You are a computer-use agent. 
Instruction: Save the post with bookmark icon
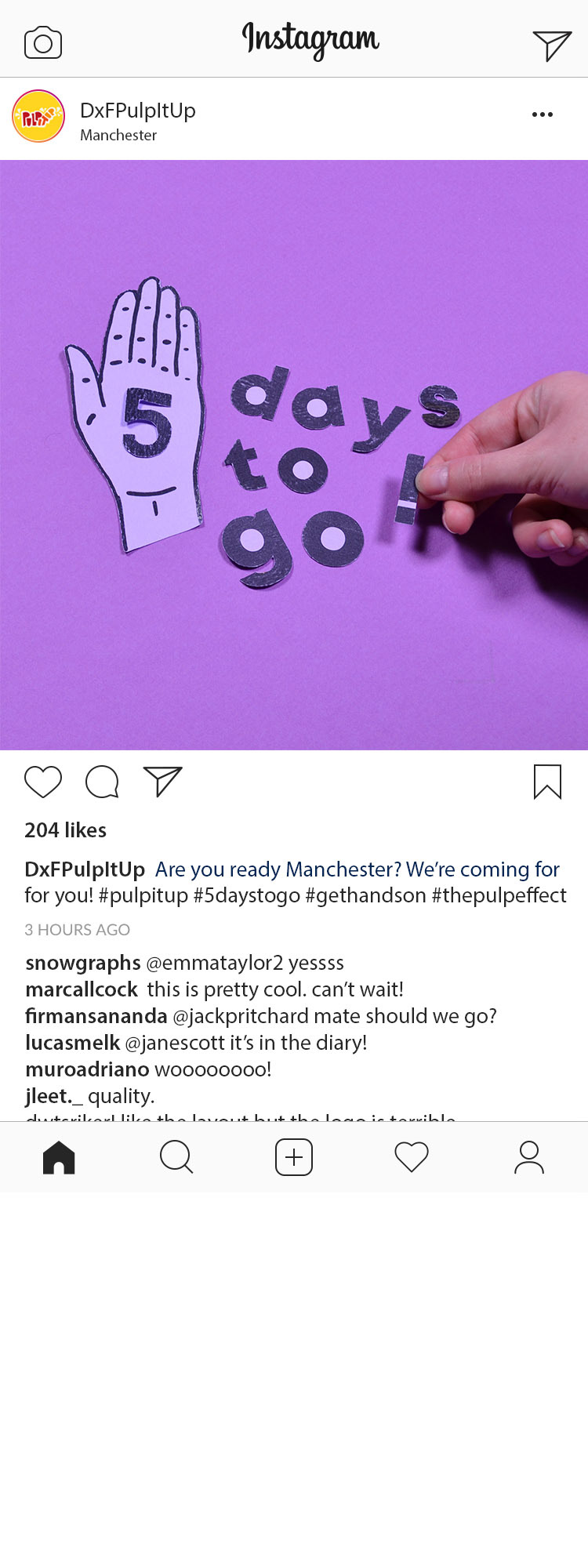547,782
